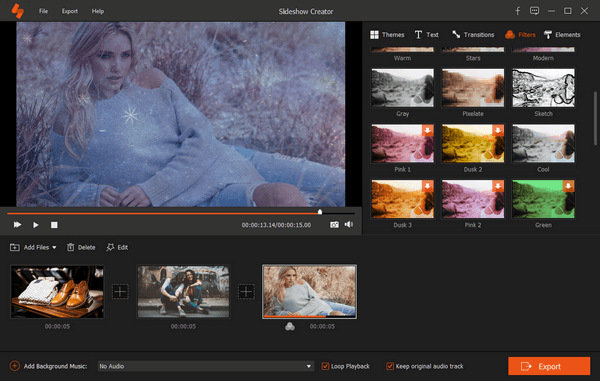
Task: Click the orange Export button
Action: (x=549, y=366)
